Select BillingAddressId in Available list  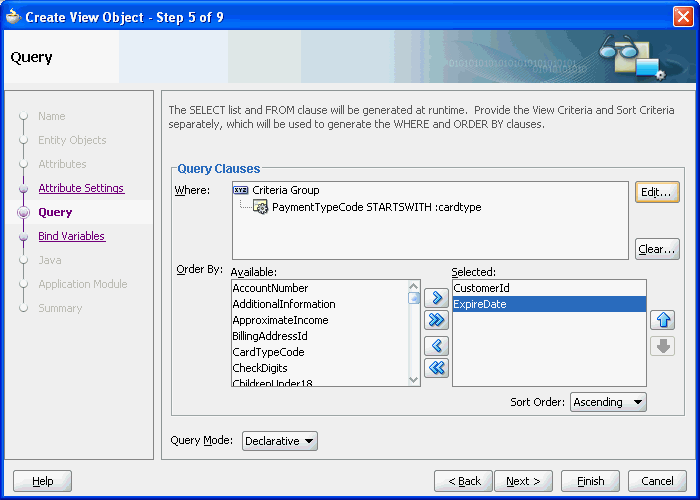(x=320, y=336)
